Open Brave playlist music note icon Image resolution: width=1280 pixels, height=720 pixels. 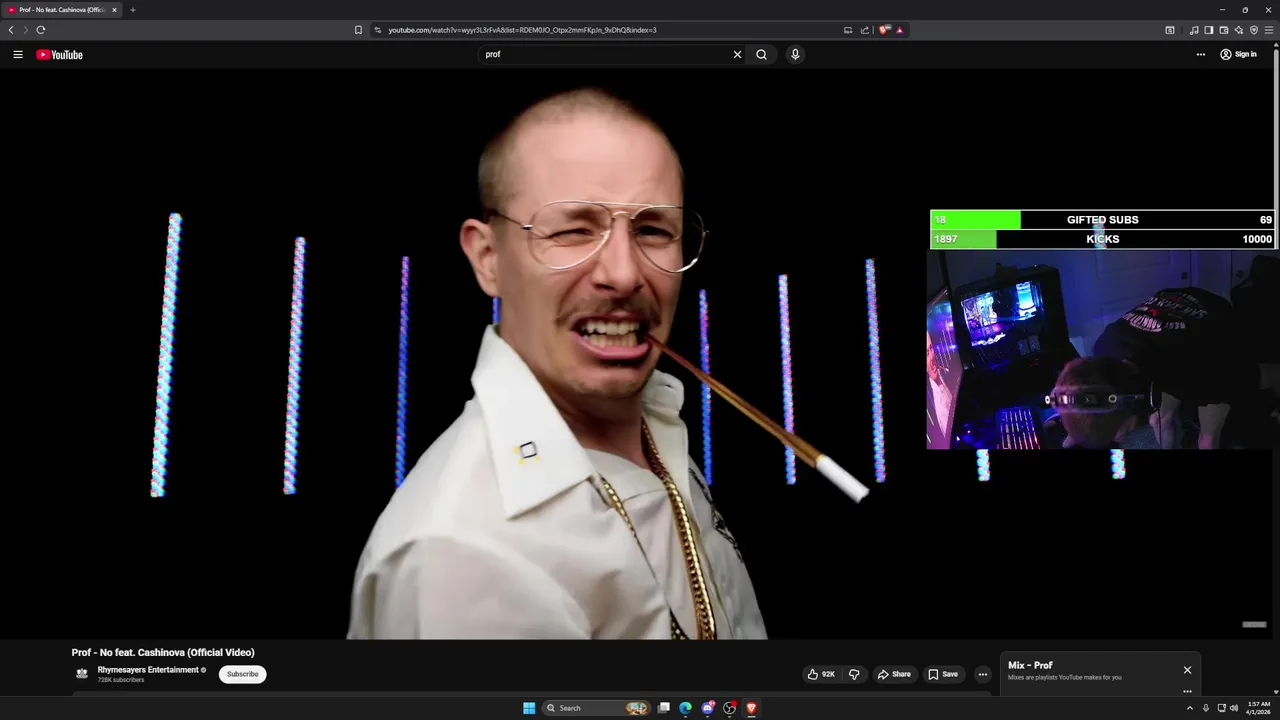[x=1194, y=30]
